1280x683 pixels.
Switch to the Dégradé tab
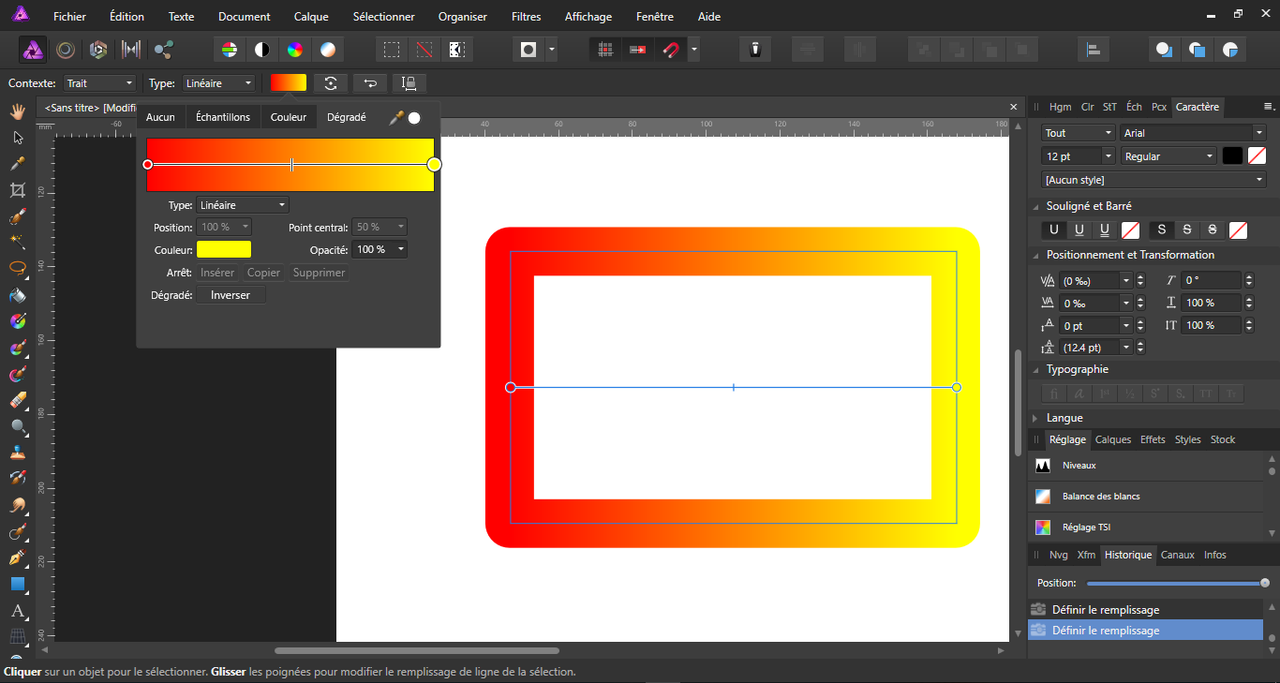346,117
